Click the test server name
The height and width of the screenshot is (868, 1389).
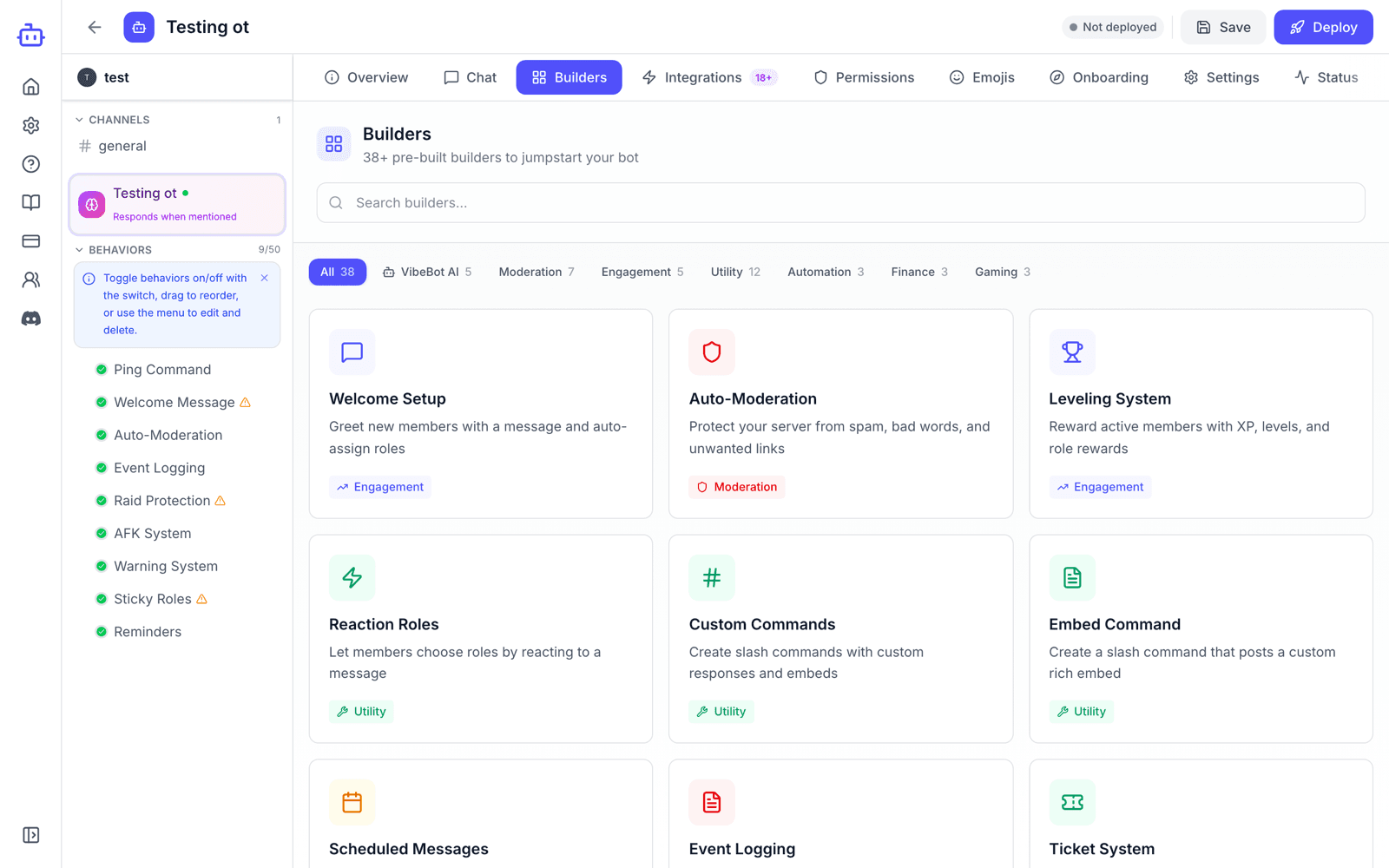116,77
